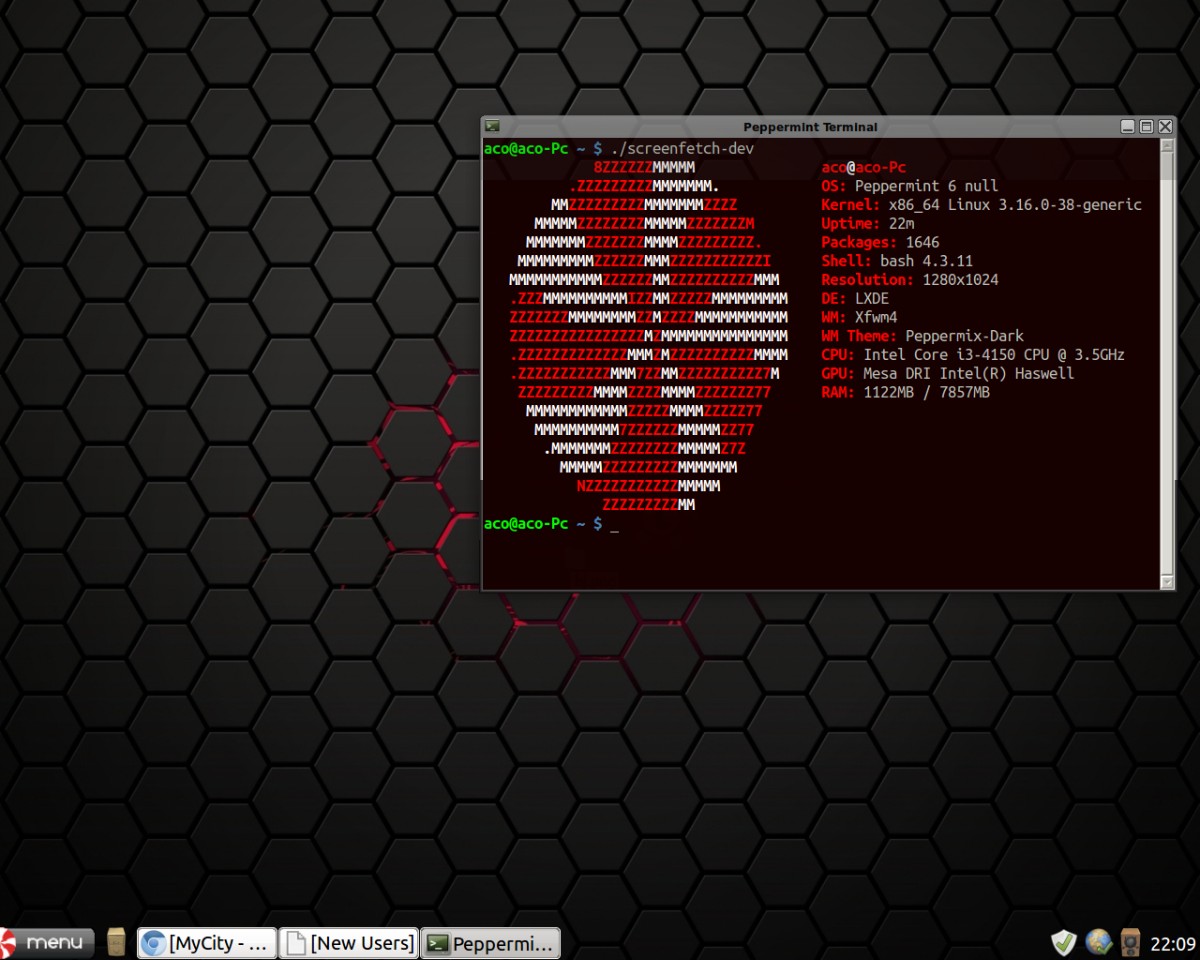Click the terminal vertical scrollbar track
Screen dimensions: 1200x960
click(x=1167, y=363)
